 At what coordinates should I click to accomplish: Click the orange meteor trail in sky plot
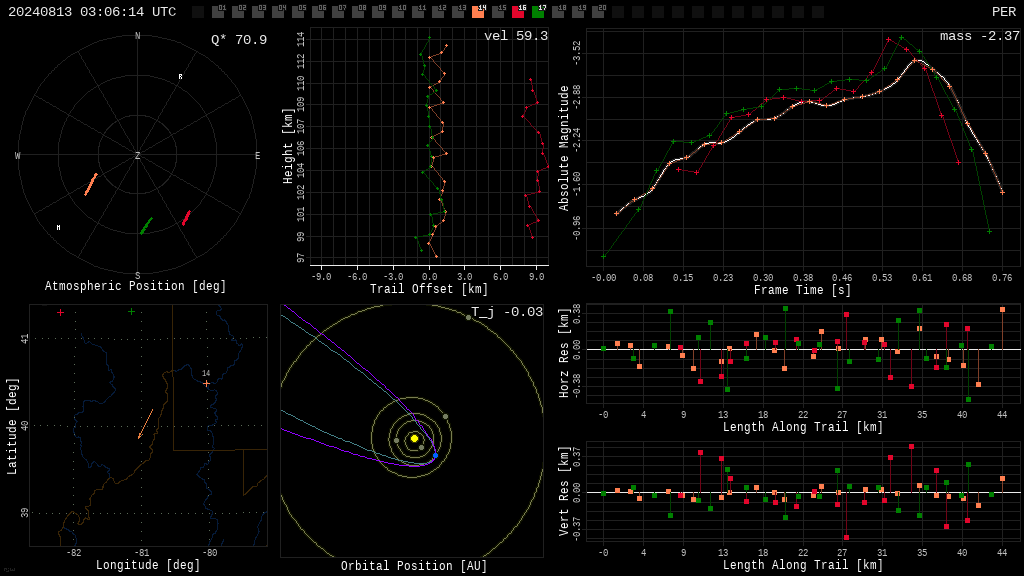click(x=91, y=184)
